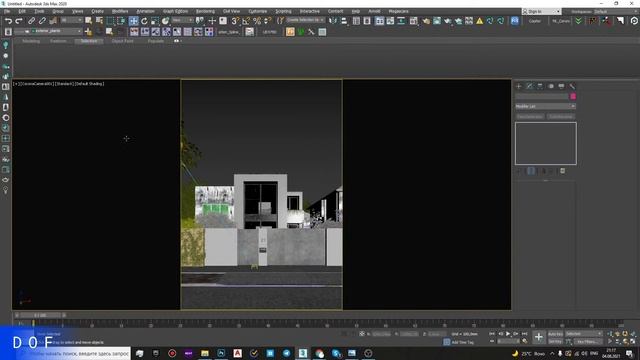This screenshot has height=360, width=640.
Task: Open the Edit menu
Action: point(22,11)
